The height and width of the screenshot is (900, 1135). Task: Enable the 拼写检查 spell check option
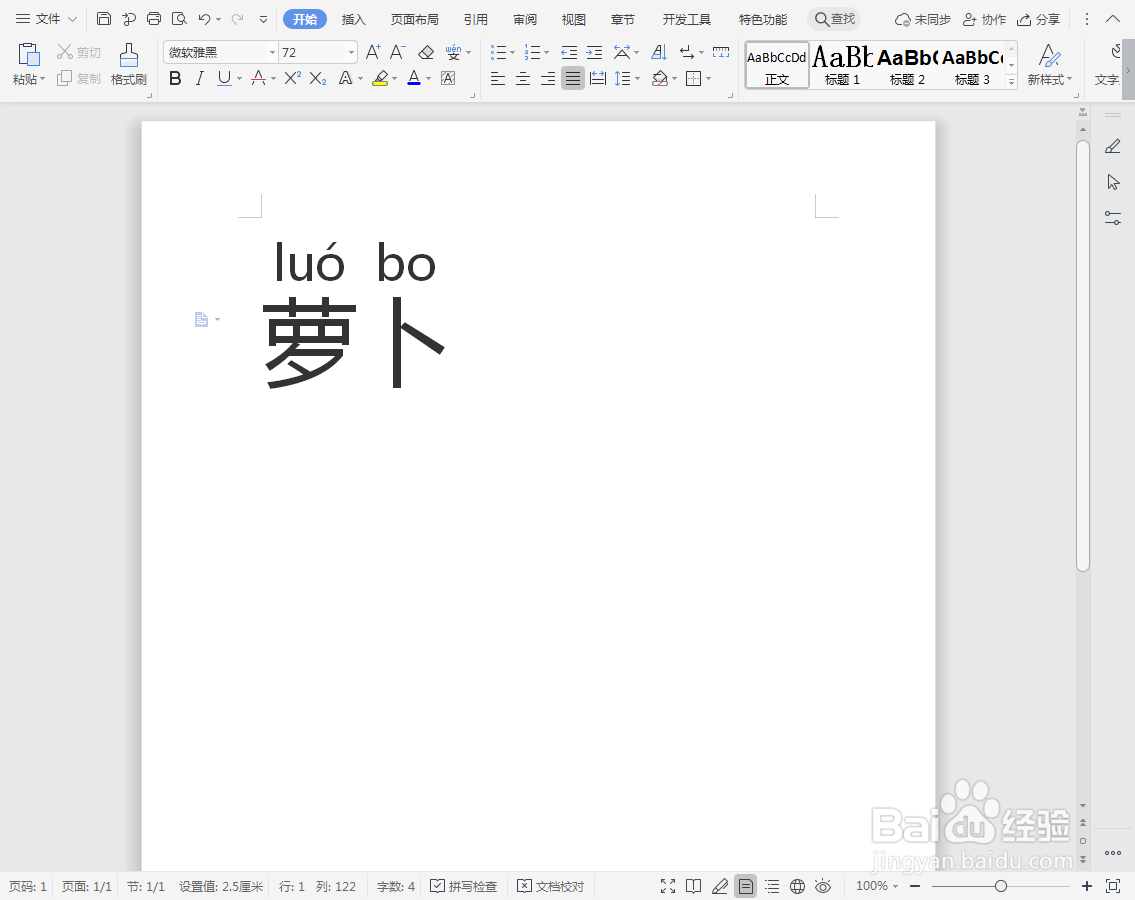click(x=463, y=886)
